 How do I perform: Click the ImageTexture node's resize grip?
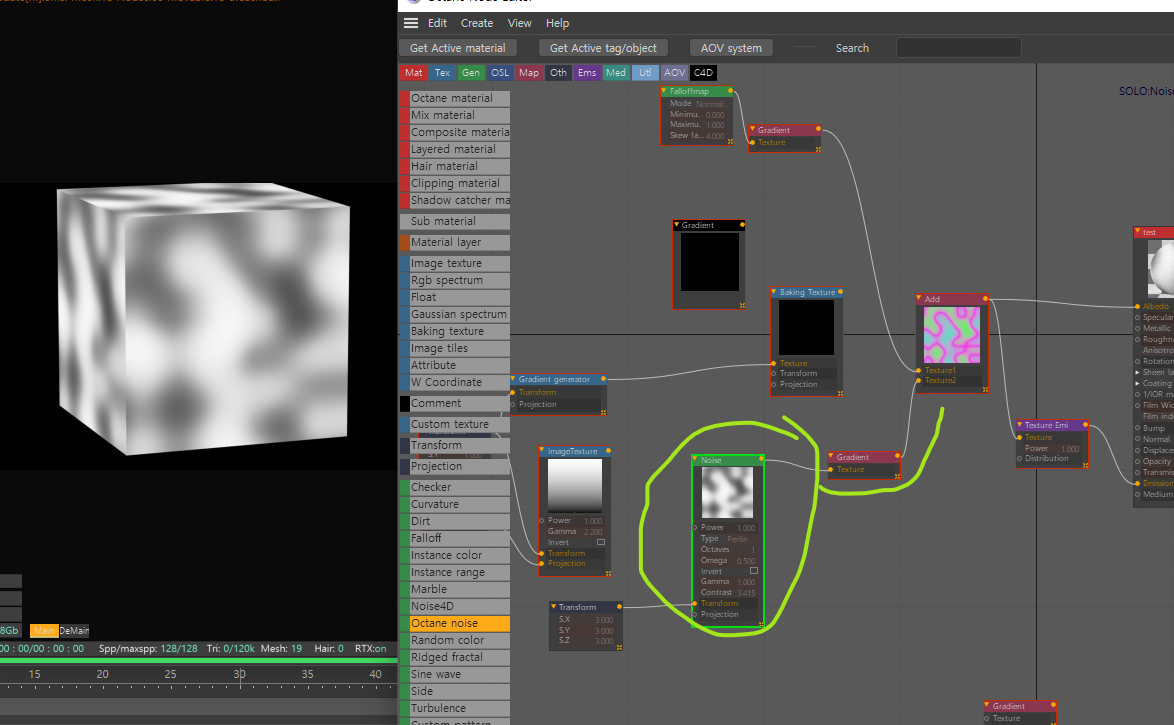(608, 574)
